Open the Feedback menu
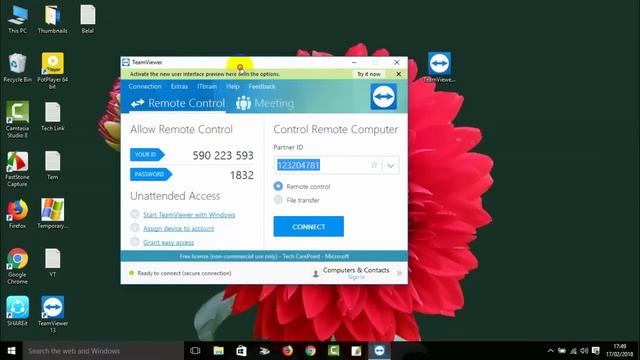This screenshot has width=640, height=360. pos(262,86)
